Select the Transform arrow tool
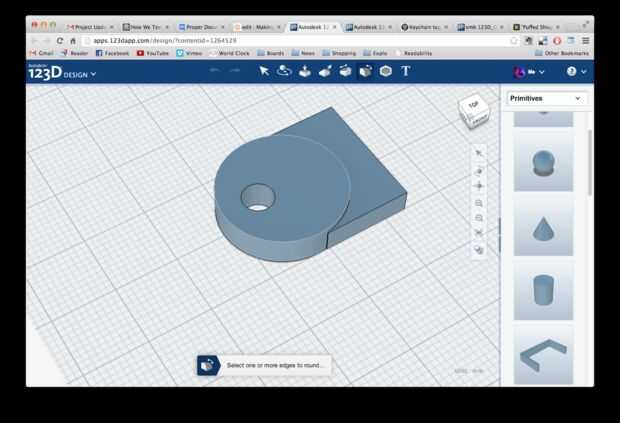 [264, 71]
